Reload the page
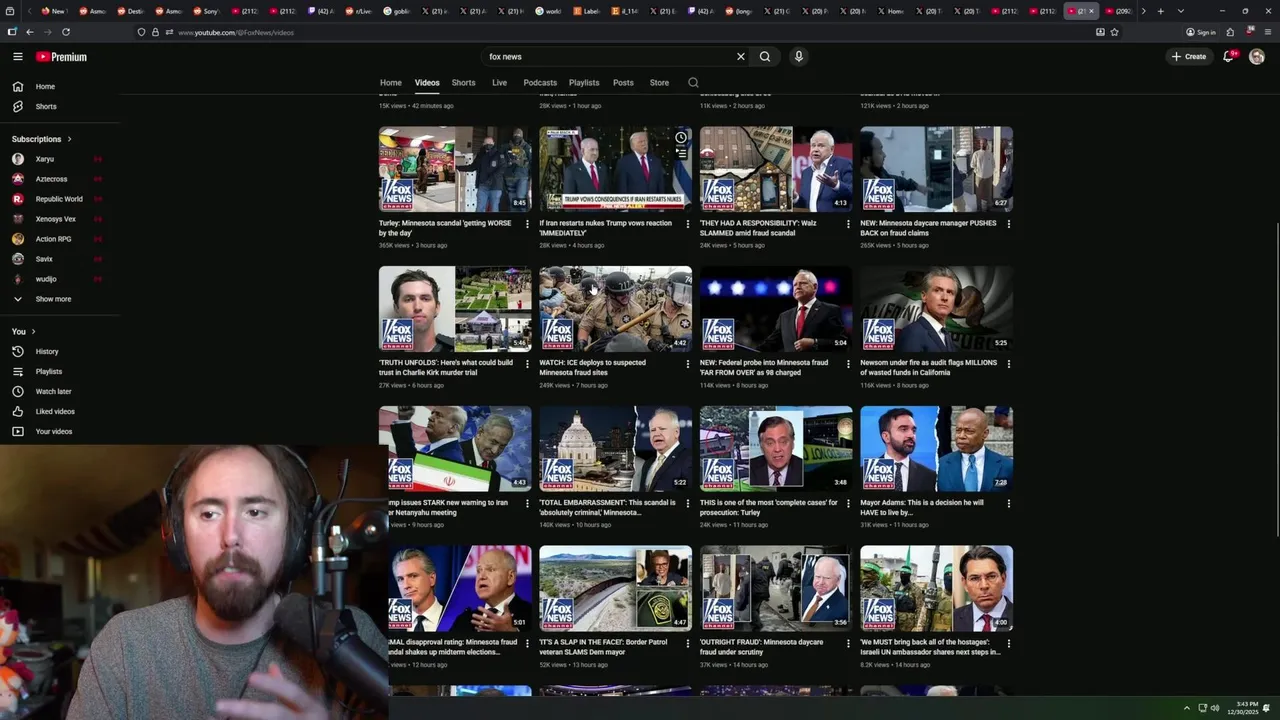The width and height of the screenshot is (1280, 720). 66,32
